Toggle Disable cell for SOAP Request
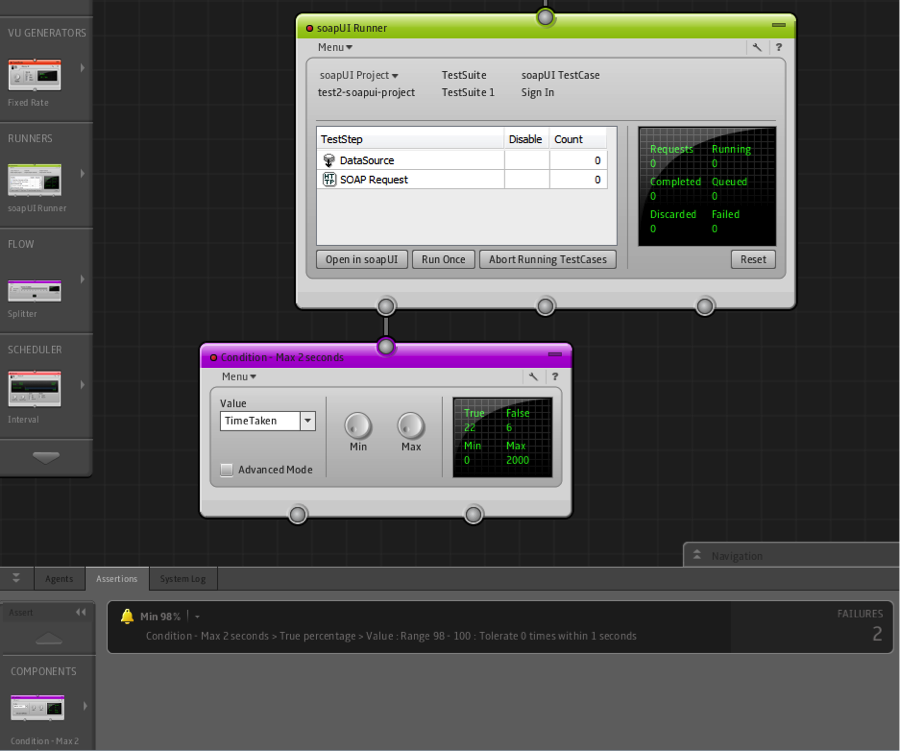The image size is (900, 751). (527, 180)
